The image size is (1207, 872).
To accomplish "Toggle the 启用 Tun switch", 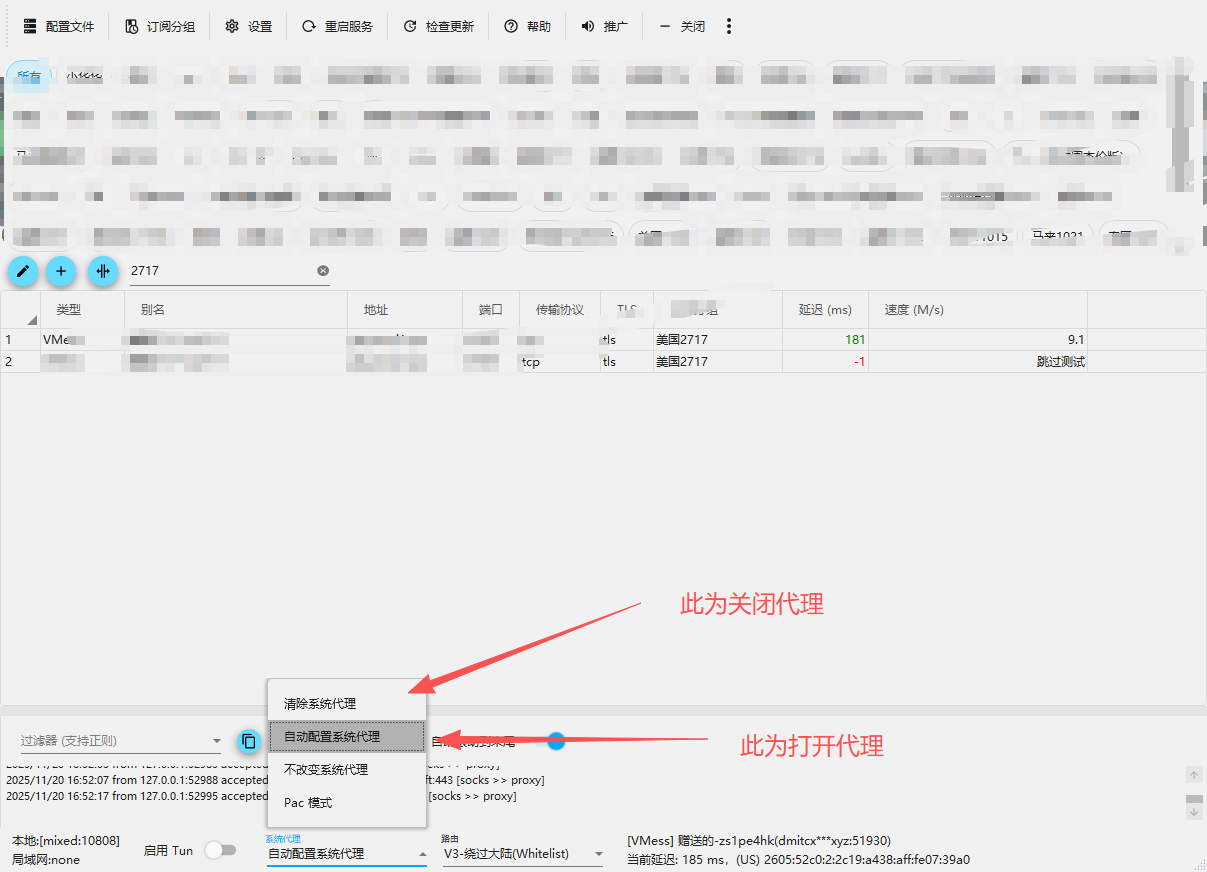I will coord(220,850).
